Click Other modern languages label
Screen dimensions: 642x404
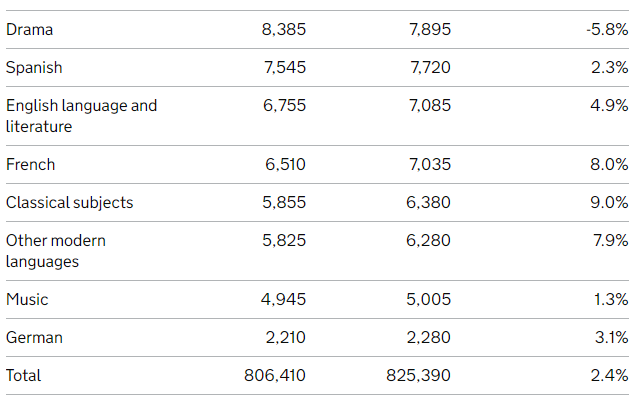click(56, 251)
